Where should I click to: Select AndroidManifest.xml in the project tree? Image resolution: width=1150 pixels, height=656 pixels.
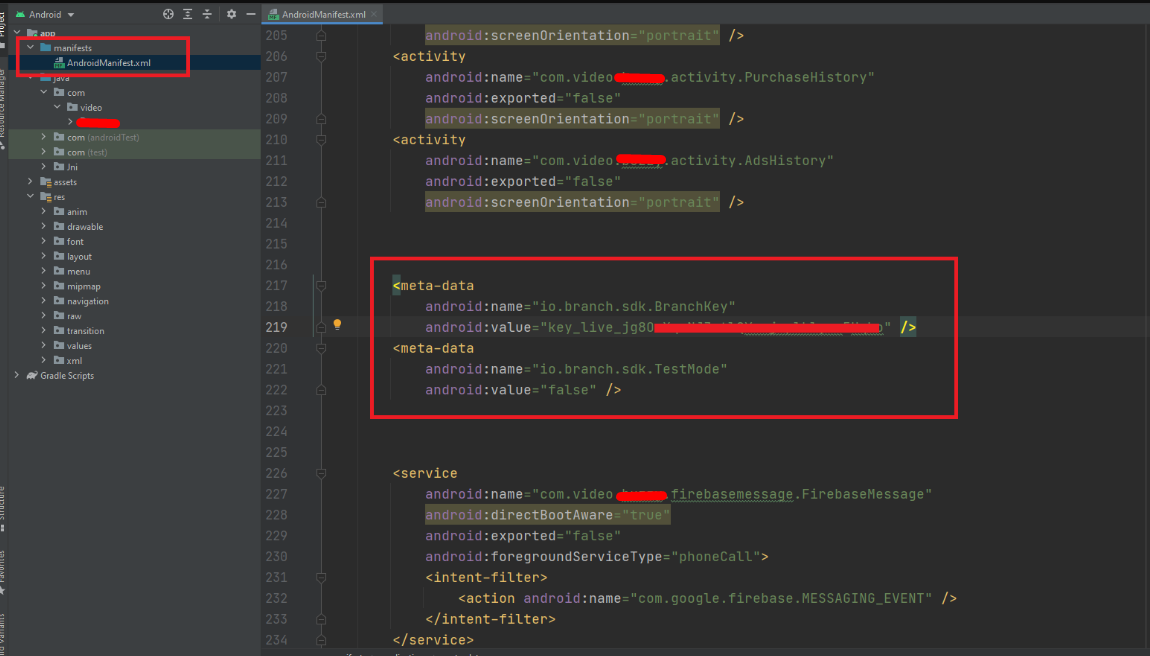coord(108,63)
